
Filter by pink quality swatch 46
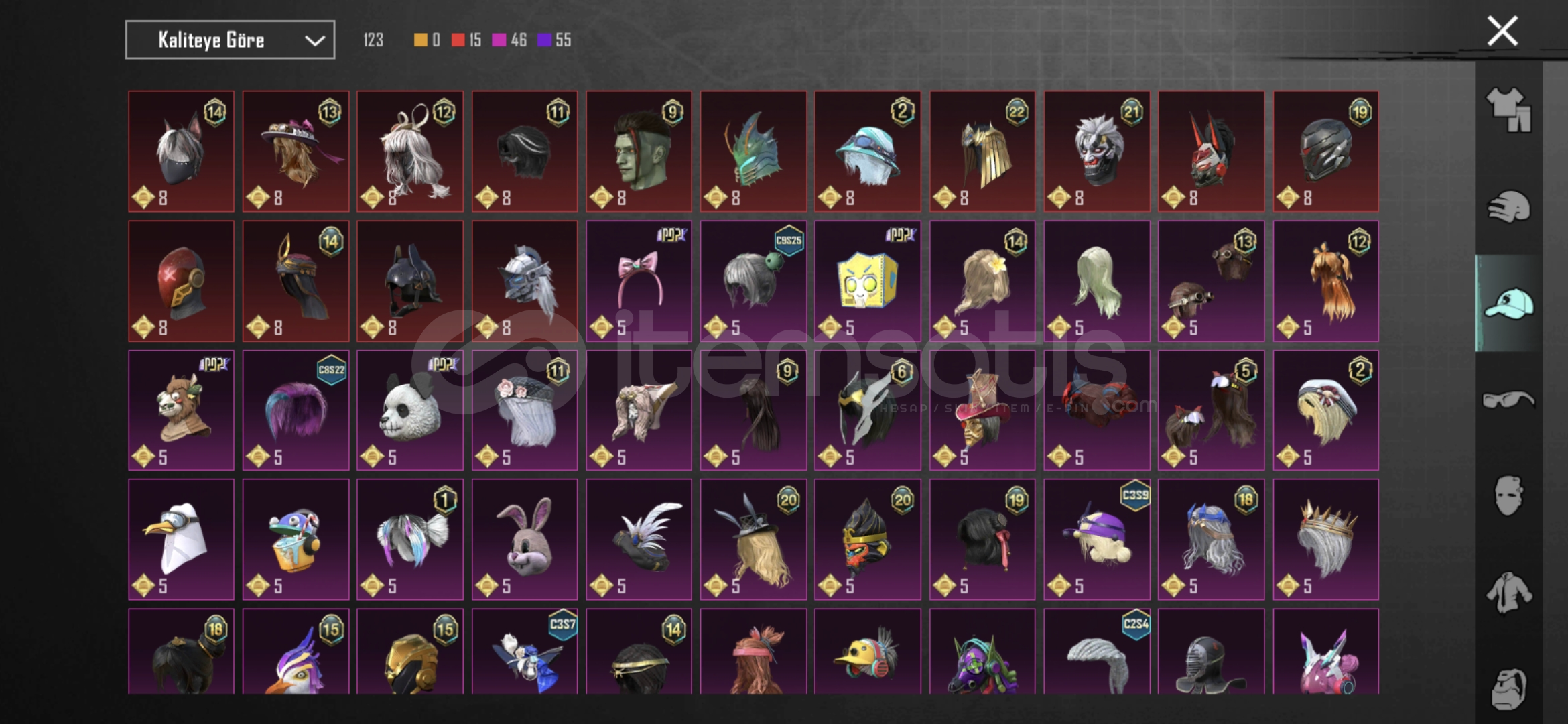(x=509, y=40)
